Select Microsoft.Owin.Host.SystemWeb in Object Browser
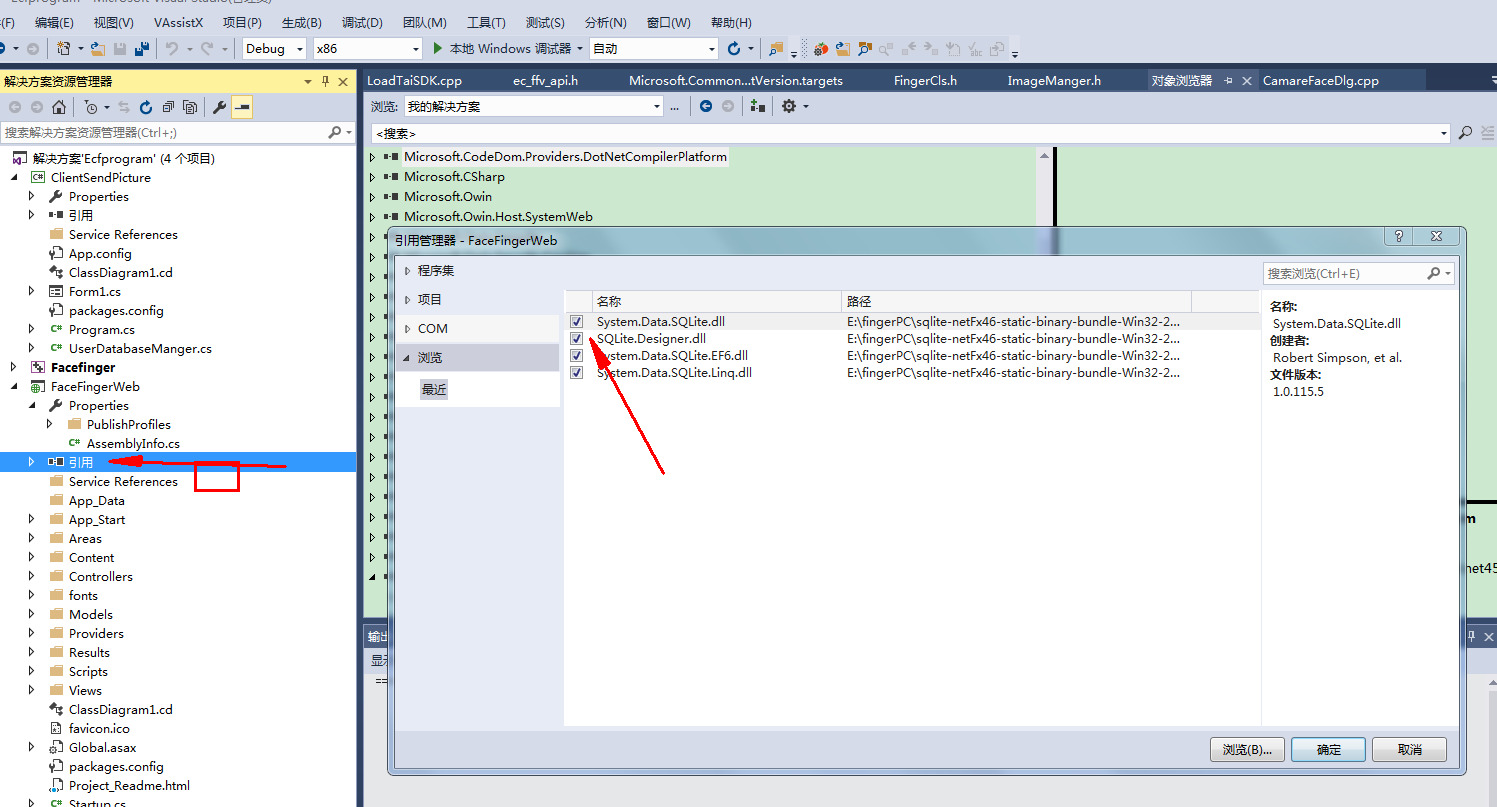The height and width of the screenshot is (807, 1497). click(x=498, y=217)
